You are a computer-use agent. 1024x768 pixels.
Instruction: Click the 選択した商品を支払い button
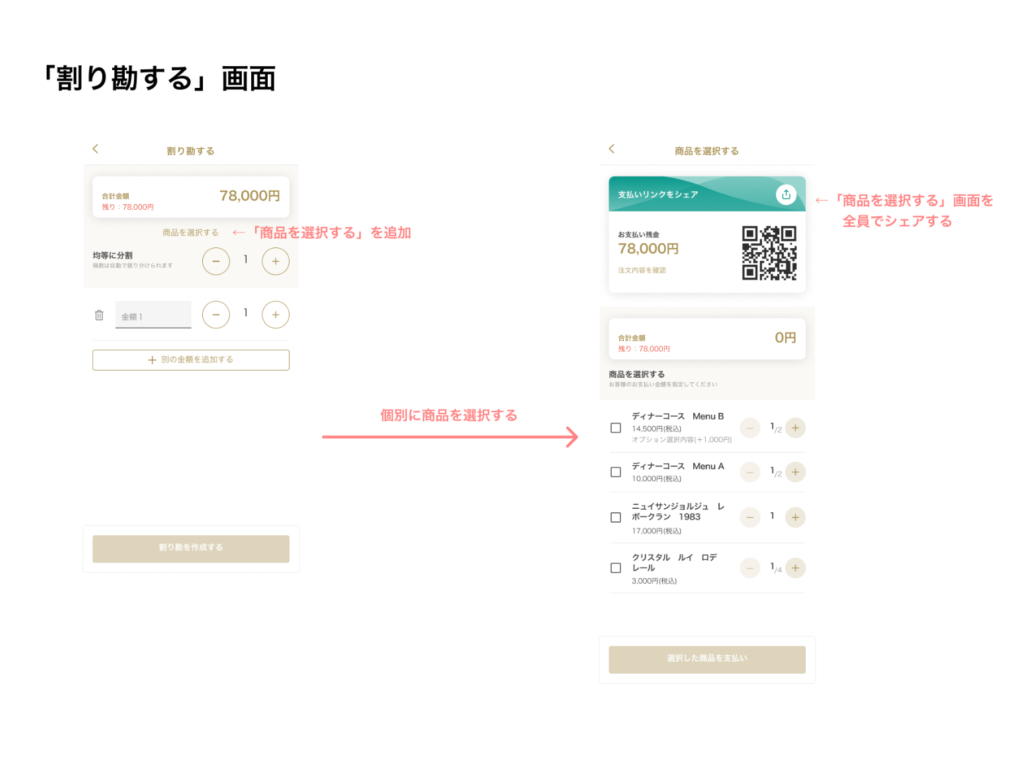[707, 660]
